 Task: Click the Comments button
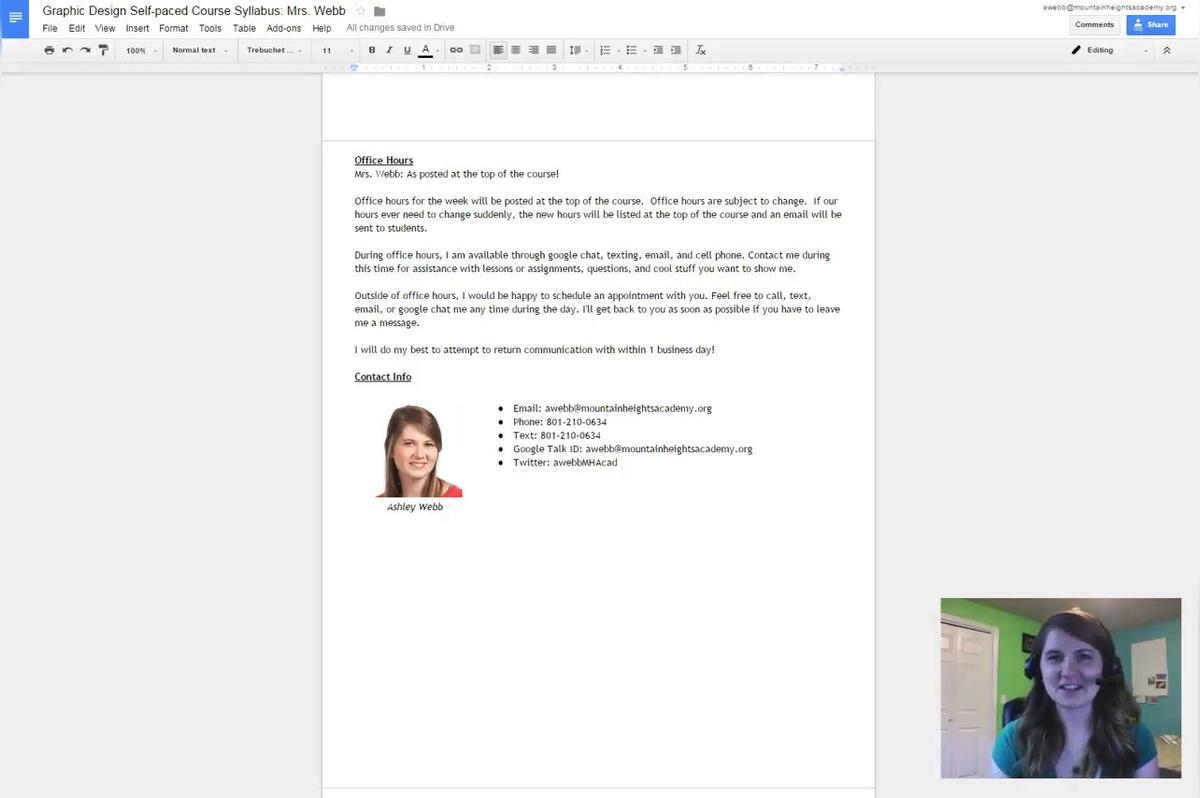click(1094, 25)
